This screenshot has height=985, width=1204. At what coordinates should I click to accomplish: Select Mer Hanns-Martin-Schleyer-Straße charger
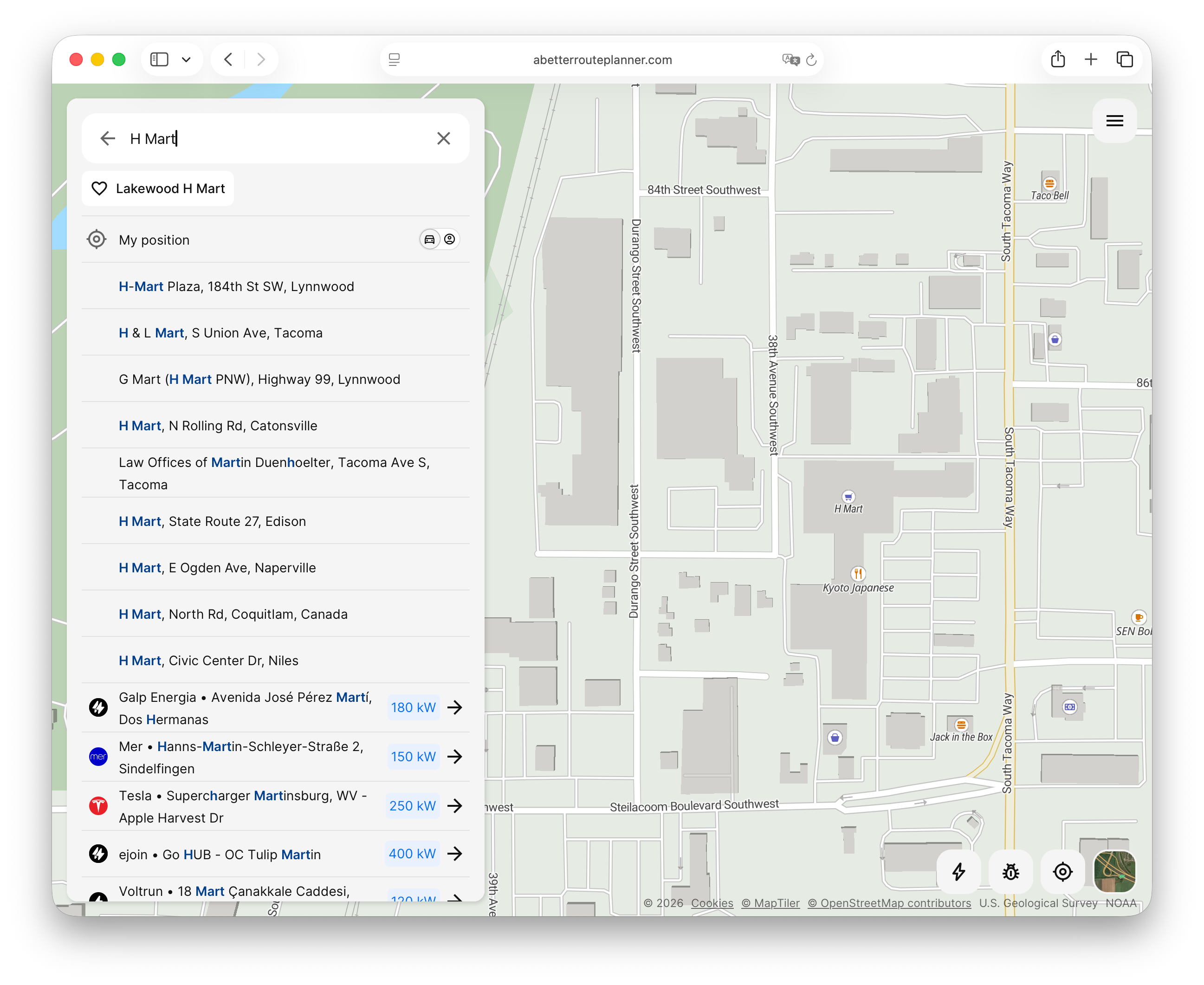(x=276, y=757)
